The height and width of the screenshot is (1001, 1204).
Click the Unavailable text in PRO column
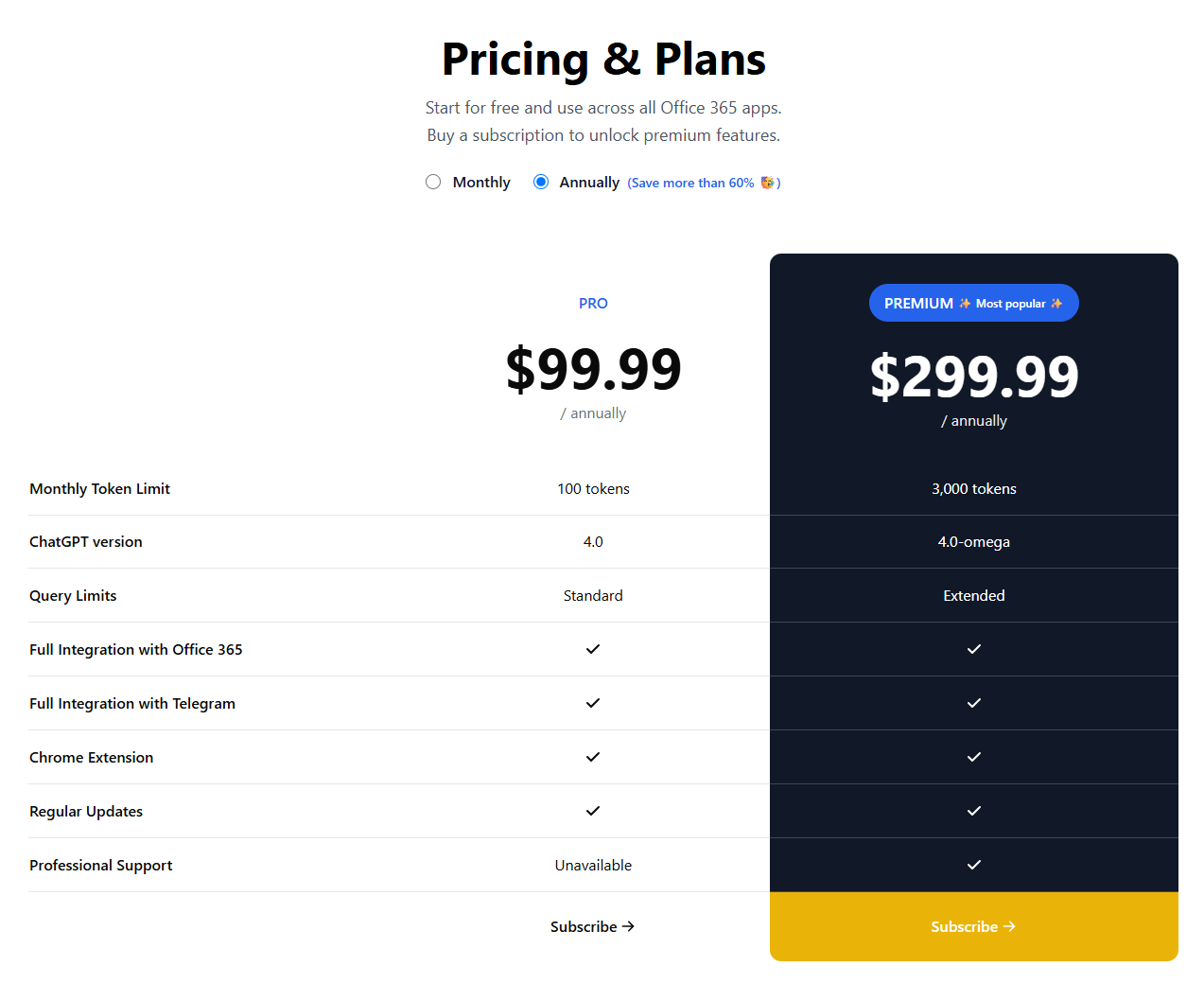click(593, 865)
